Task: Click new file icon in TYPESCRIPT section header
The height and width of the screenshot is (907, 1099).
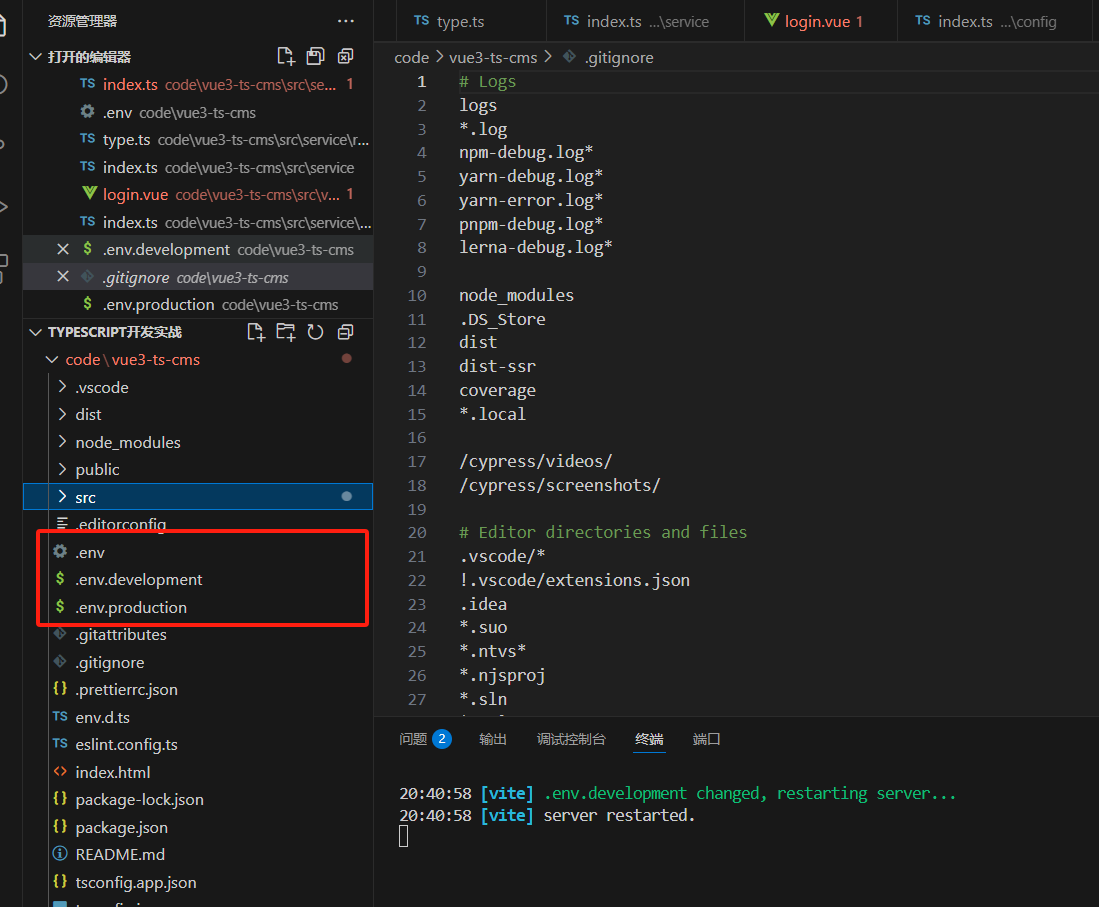Action: pos(256,332)
